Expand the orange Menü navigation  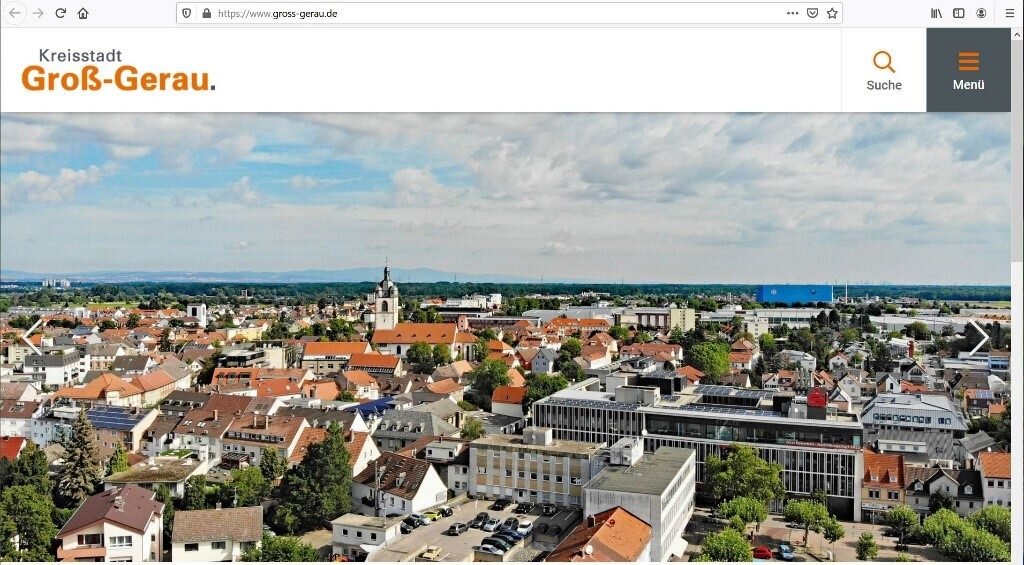point(968,70)
